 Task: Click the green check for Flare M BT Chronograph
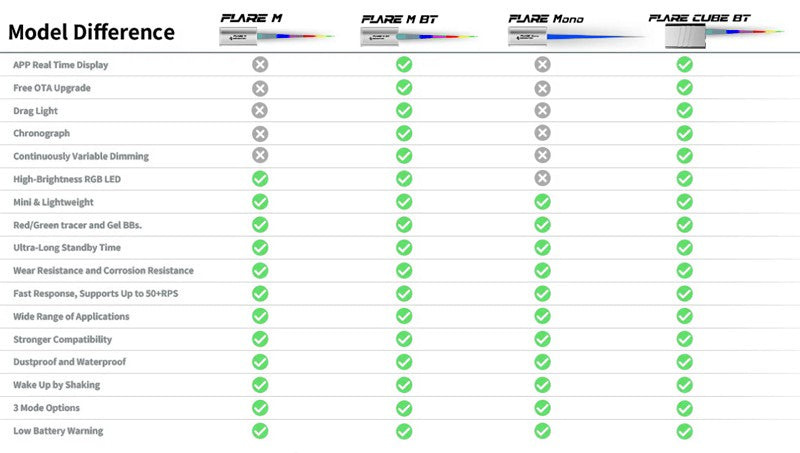(404, 133)
